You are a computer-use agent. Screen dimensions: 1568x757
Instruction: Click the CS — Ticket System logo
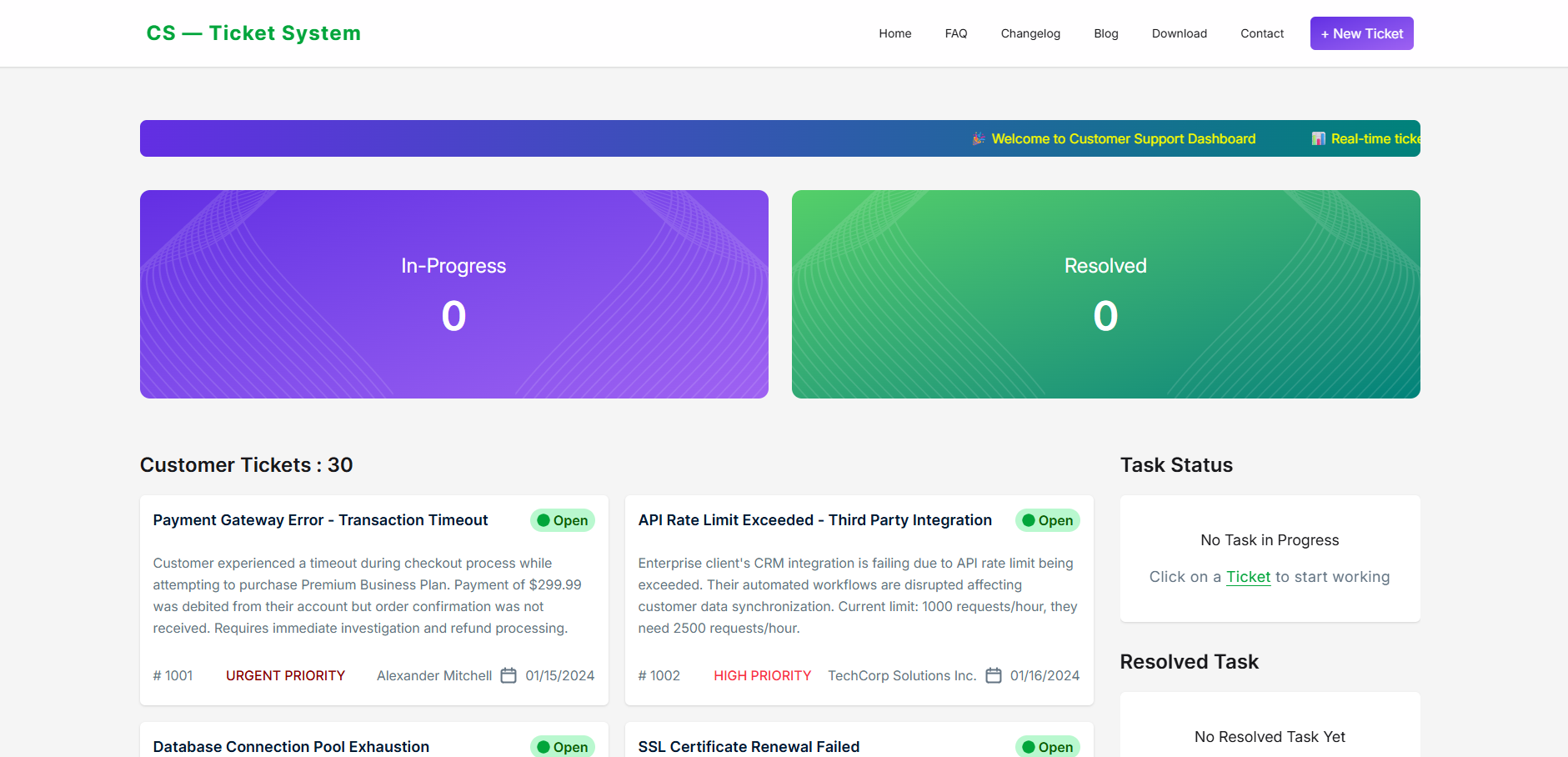(x=253, y=33)
